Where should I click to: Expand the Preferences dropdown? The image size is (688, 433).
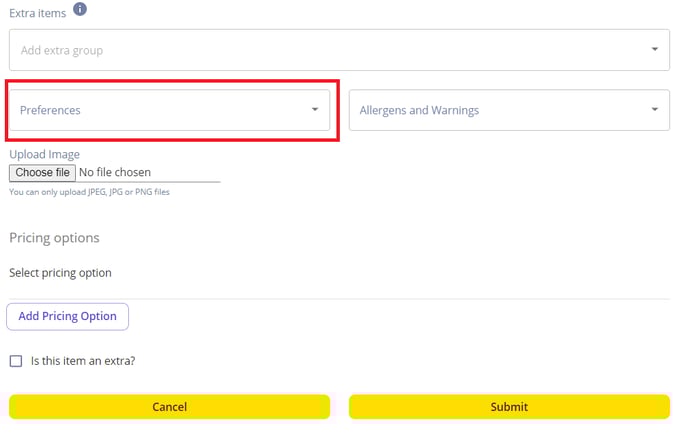tap(169, 110)
